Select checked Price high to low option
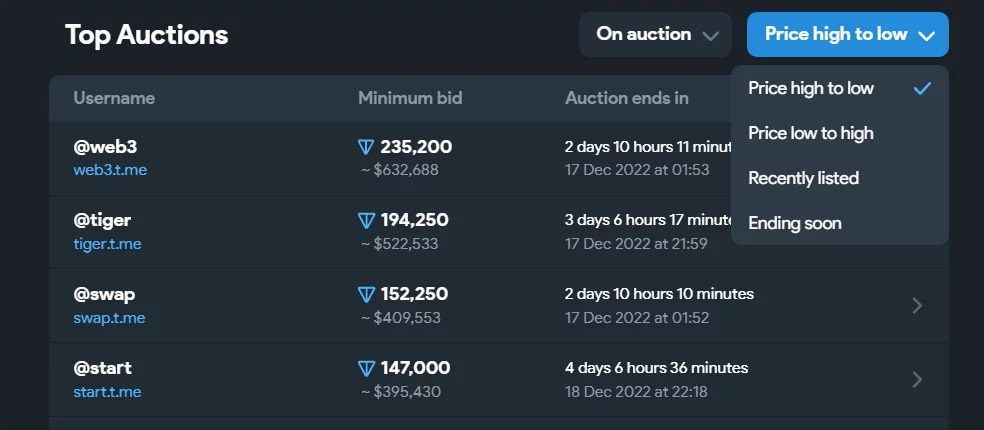This screenshot has width=984, height=430. [x=840, y=88]
